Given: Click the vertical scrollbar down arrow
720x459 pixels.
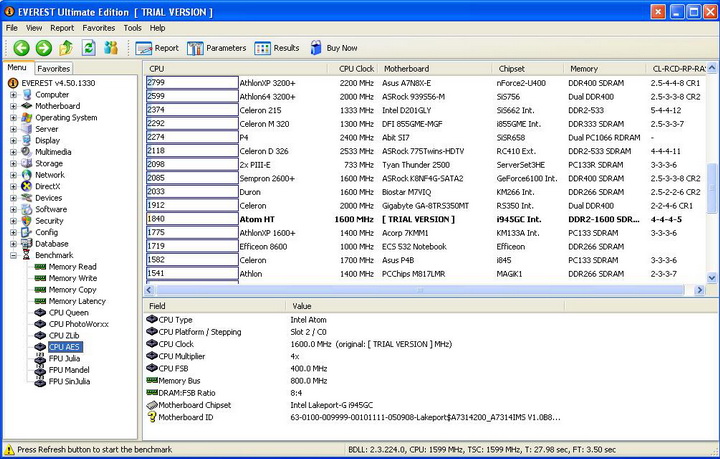Looking at the screenshot, I should coord(712,278).
